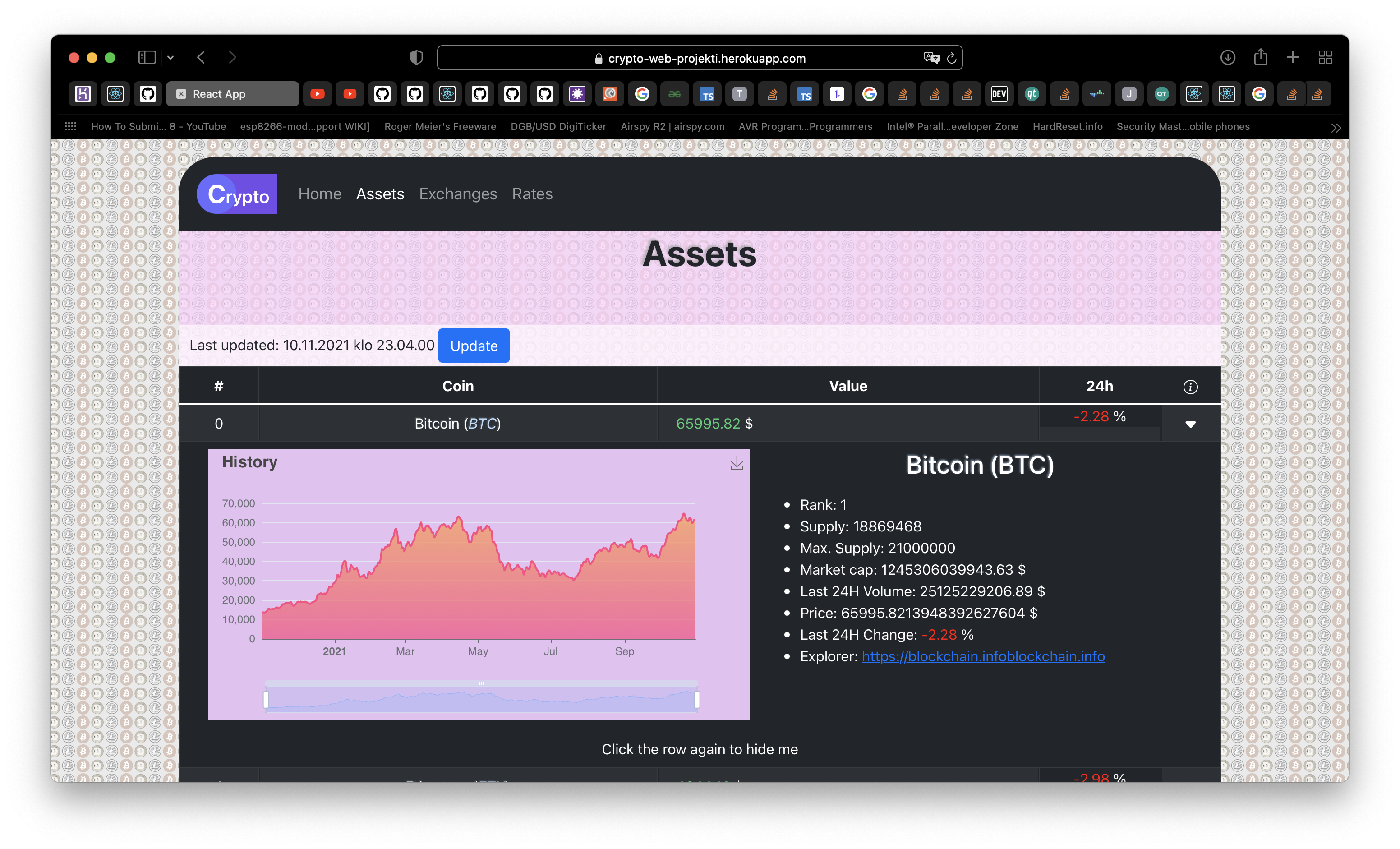Open the blockchain.info explorer link
Image resolution: width=1400 pixels, height=849 pixels.
tap(983, 656)
